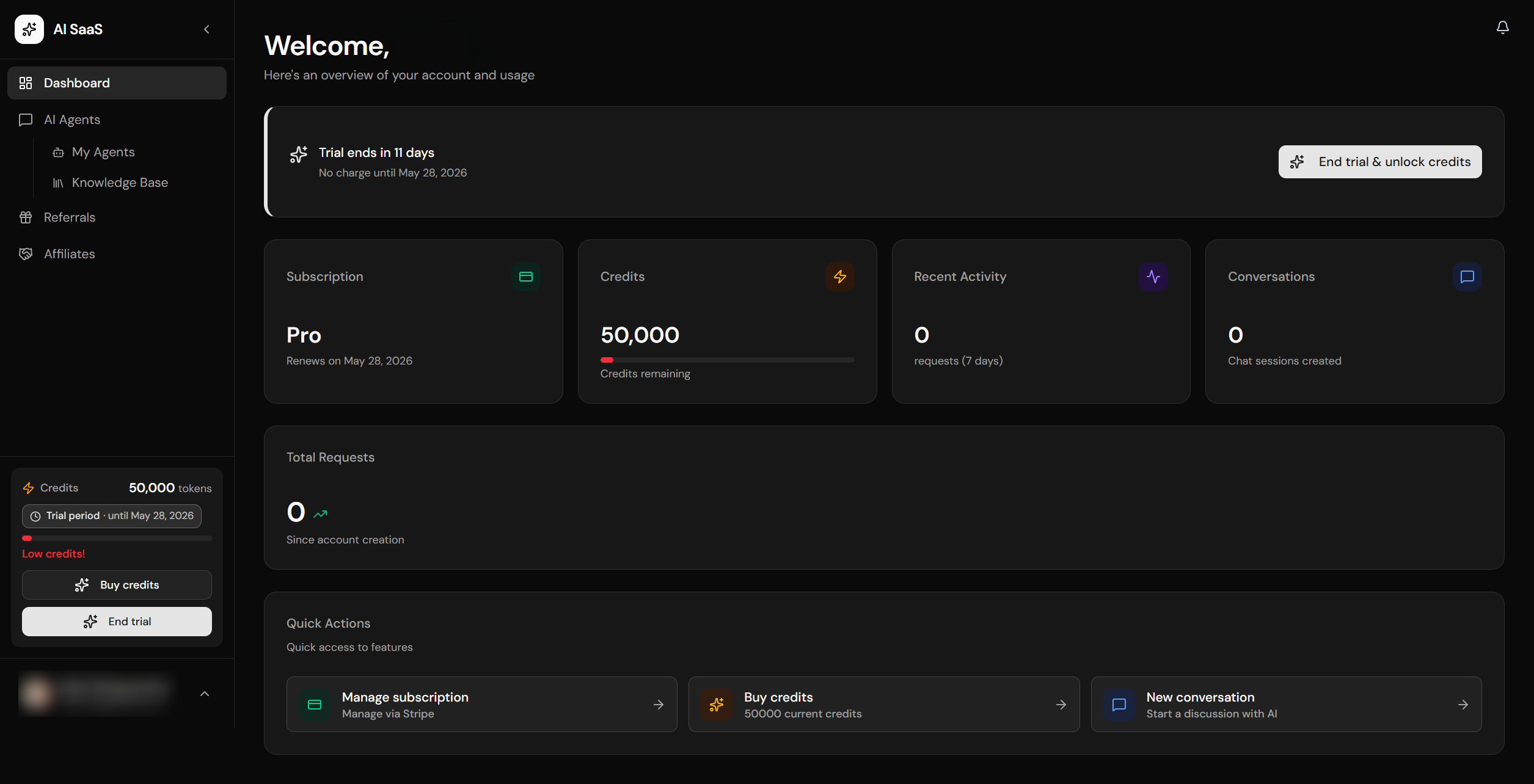The width and height of the screenshot is (1534, 784).
Task: Click the sidebar End trial button
Action: pyautogui.click(x=117, y=622)
